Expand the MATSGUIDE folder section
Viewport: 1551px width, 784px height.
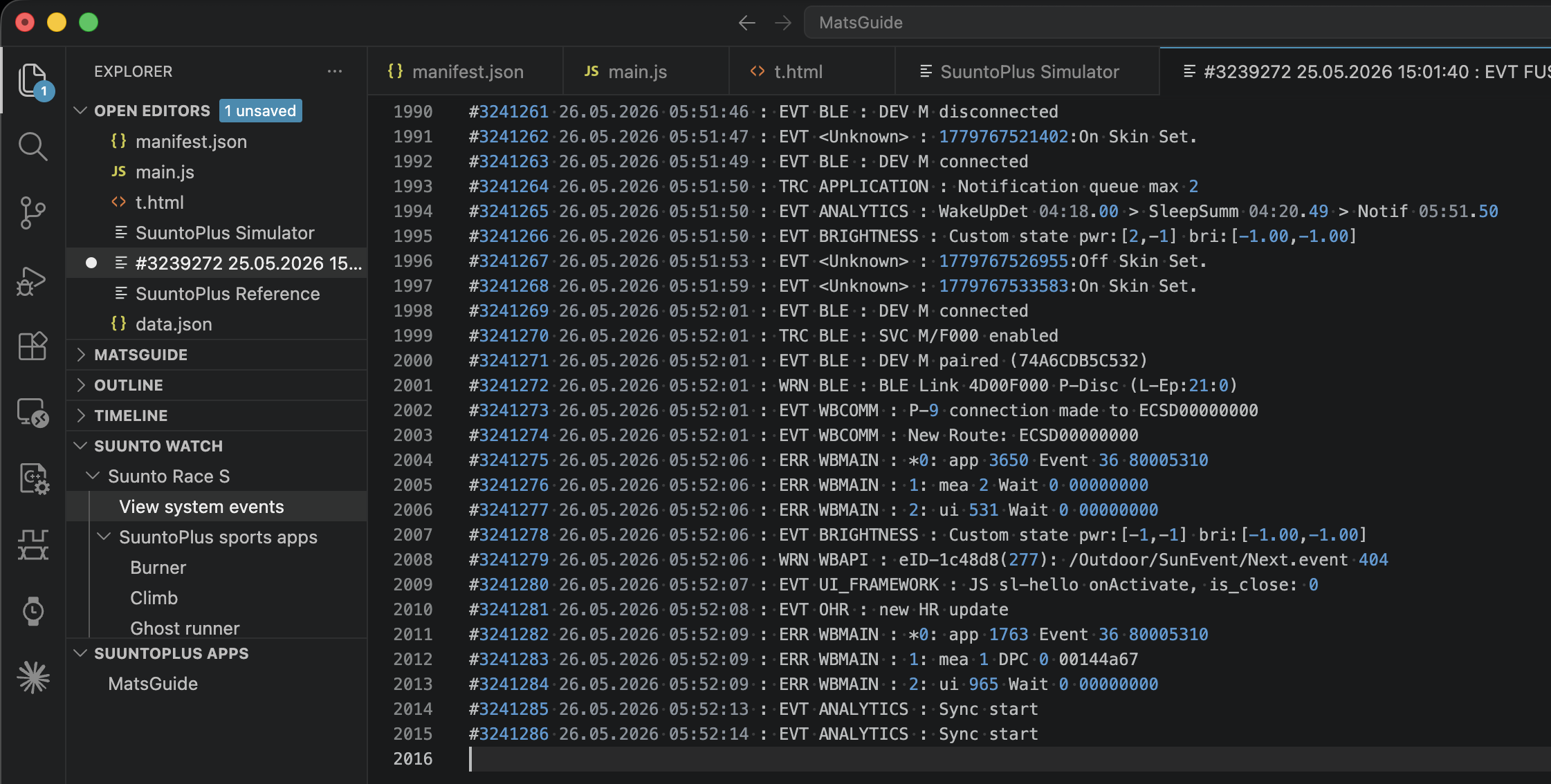coord(81,355)
